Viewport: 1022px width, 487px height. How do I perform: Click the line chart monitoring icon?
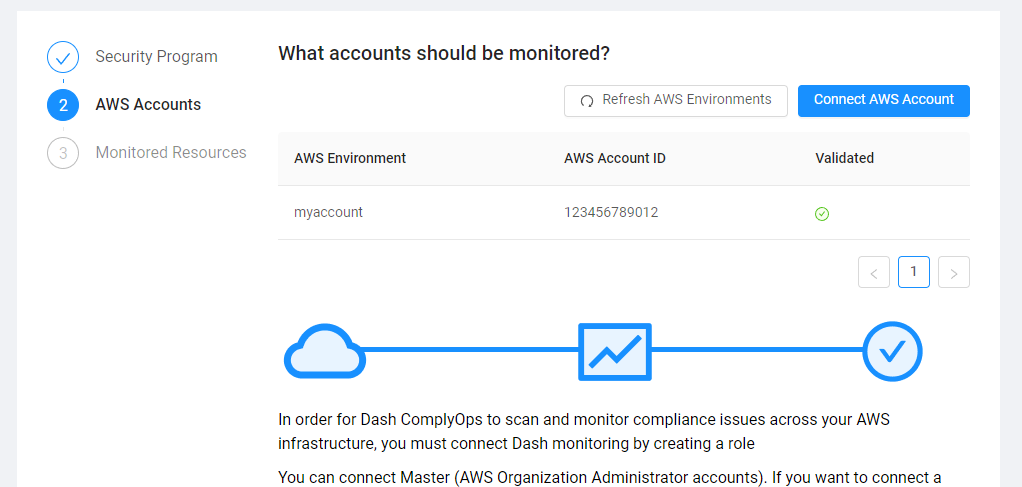(615, 351)
